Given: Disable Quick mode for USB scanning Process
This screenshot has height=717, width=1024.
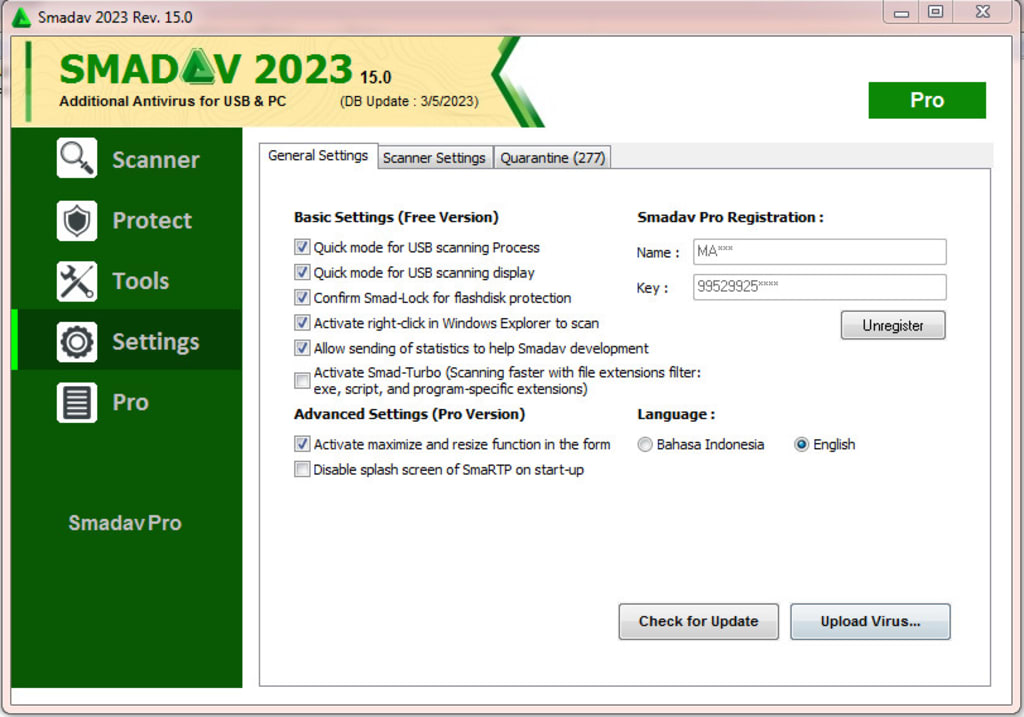Looking at the screenshot, I should click(302, 247).
